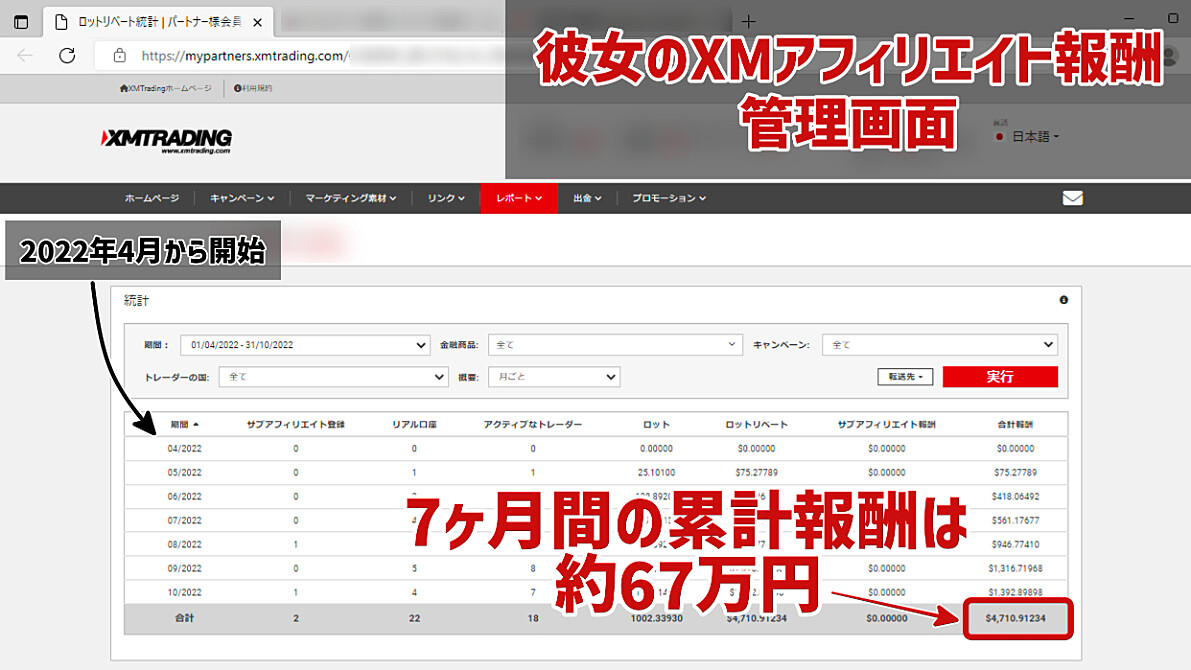Click the ロット column header
Screen dimensions: 1191x670
tap(656, 425)
